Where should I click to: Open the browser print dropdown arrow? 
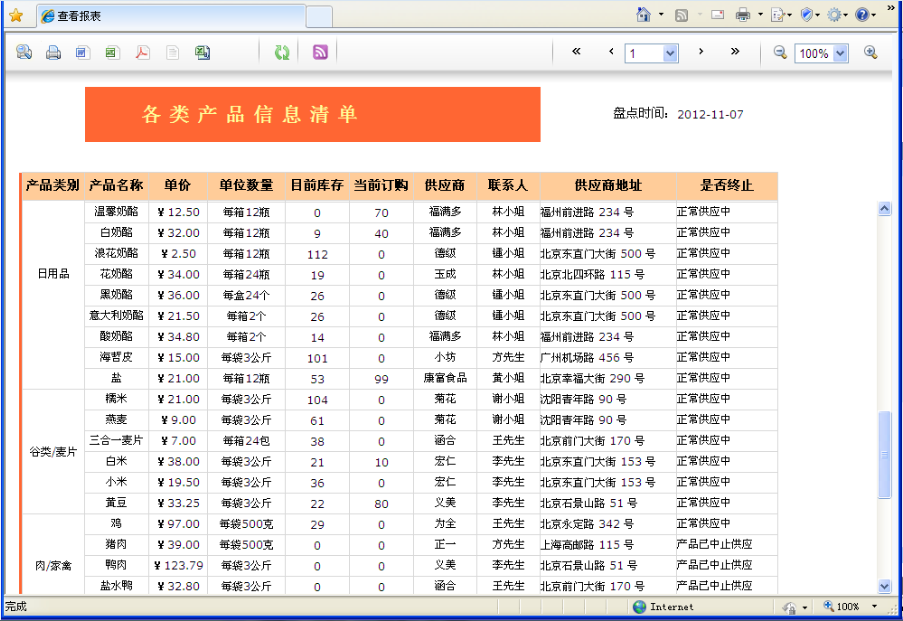point(760,14)
